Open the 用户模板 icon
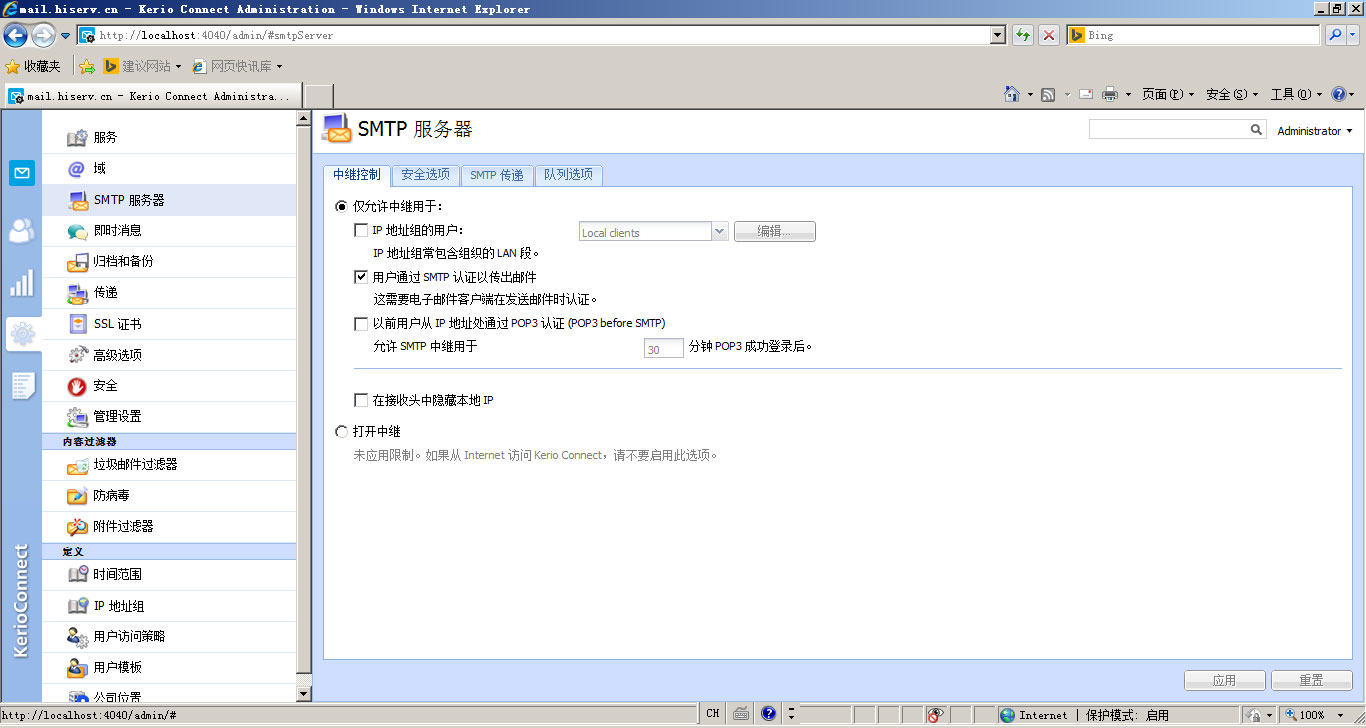The image size is (1366, 728). click(x=77, y=668)
